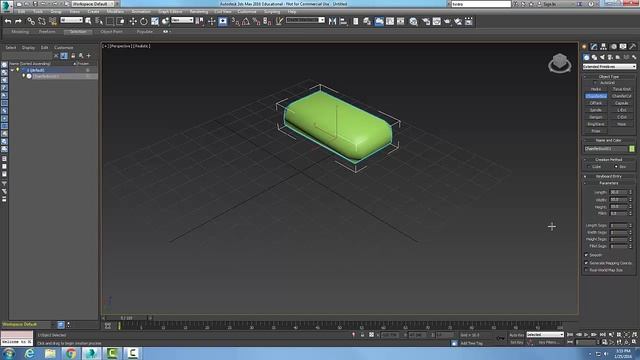This screenshot has height=360, width=640.
Task: Open the Rendering menu
Action: pyautogui.click(x=199, y=12)
